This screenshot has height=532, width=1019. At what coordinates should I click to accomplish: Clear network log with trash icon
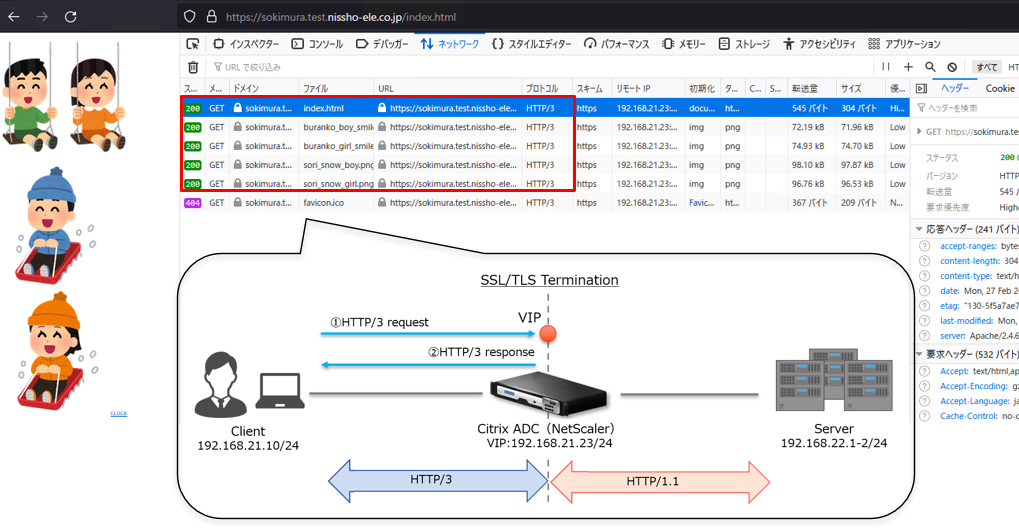[x=193, y=67]
